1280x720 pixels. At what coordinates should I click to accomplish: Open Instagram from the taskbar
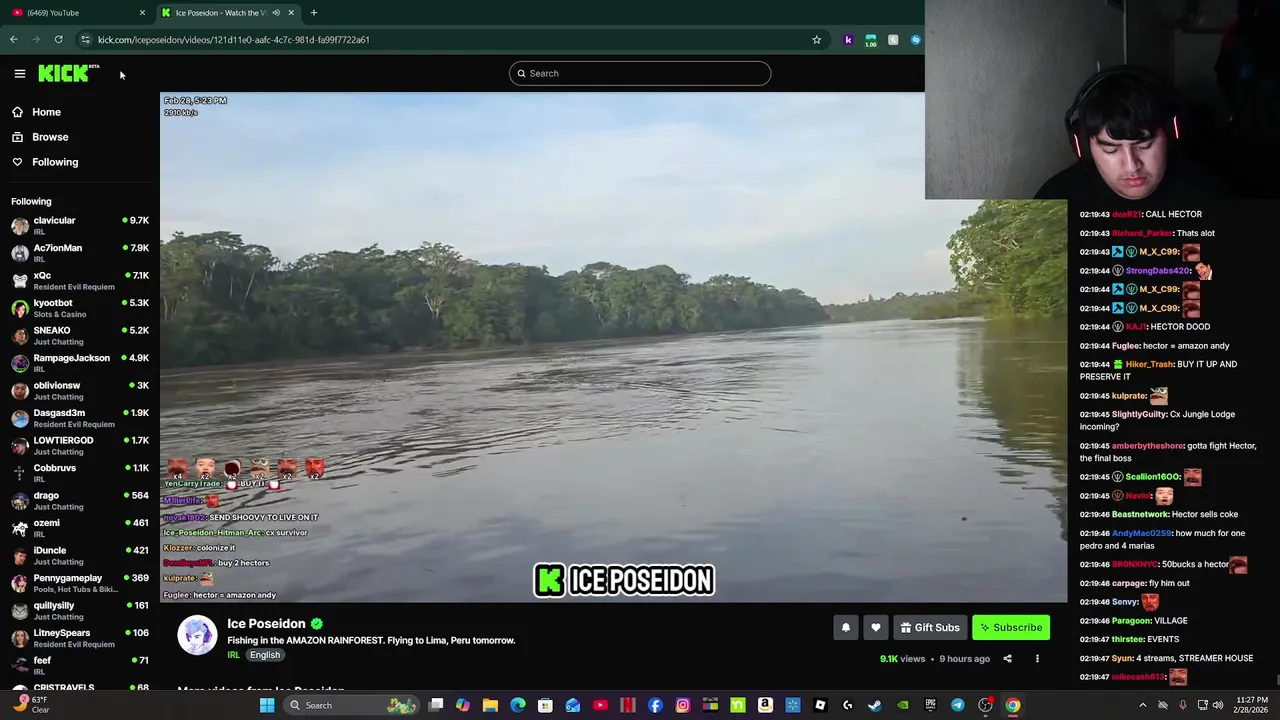(683, 705)
